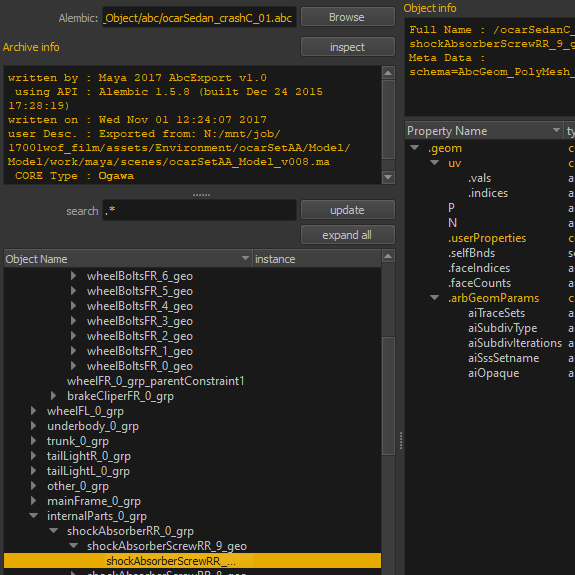Collapse internalParts_0_grp node

pos(33,516)
